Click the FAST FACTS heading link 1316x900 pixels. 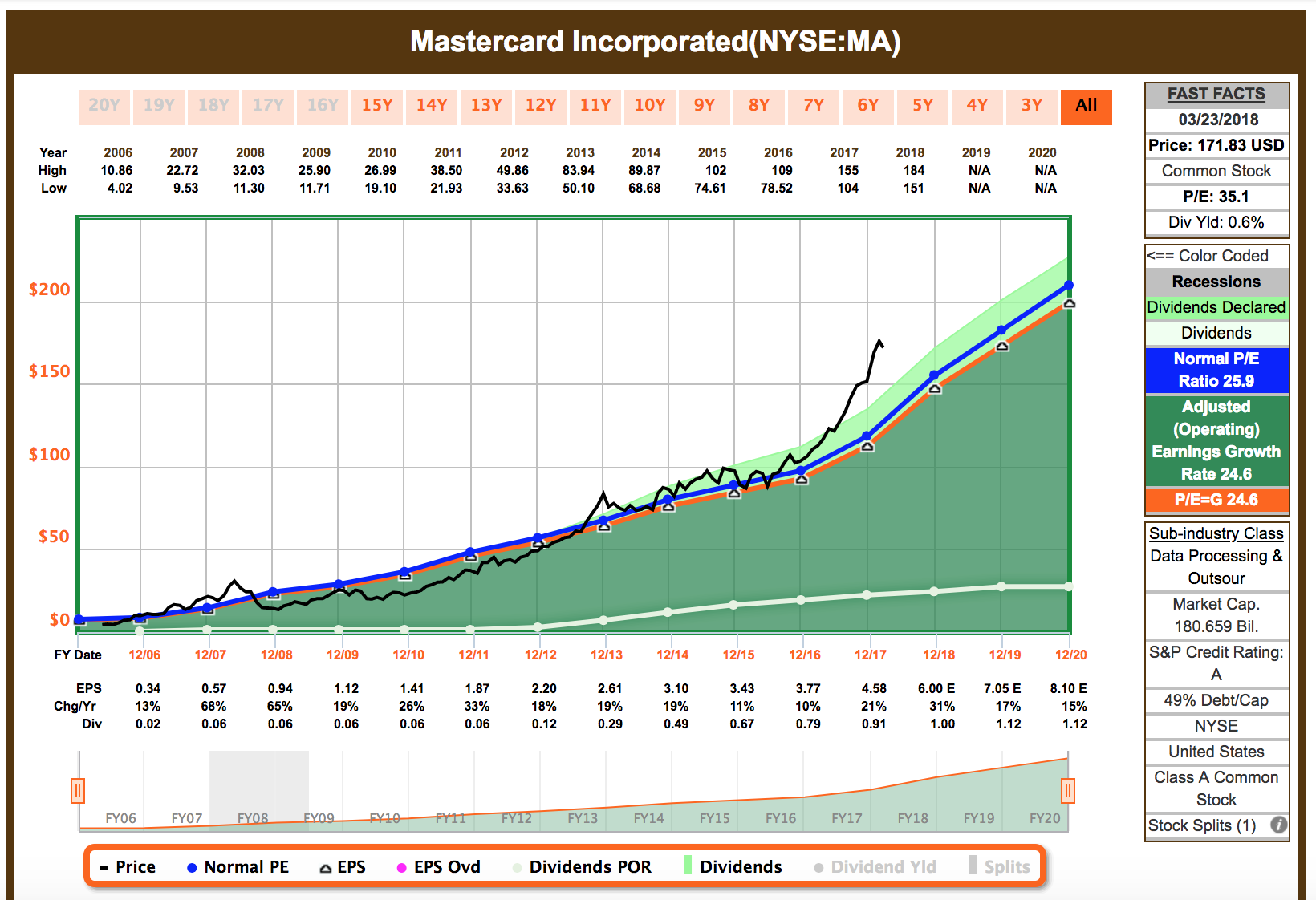[x=1216, y=94]
